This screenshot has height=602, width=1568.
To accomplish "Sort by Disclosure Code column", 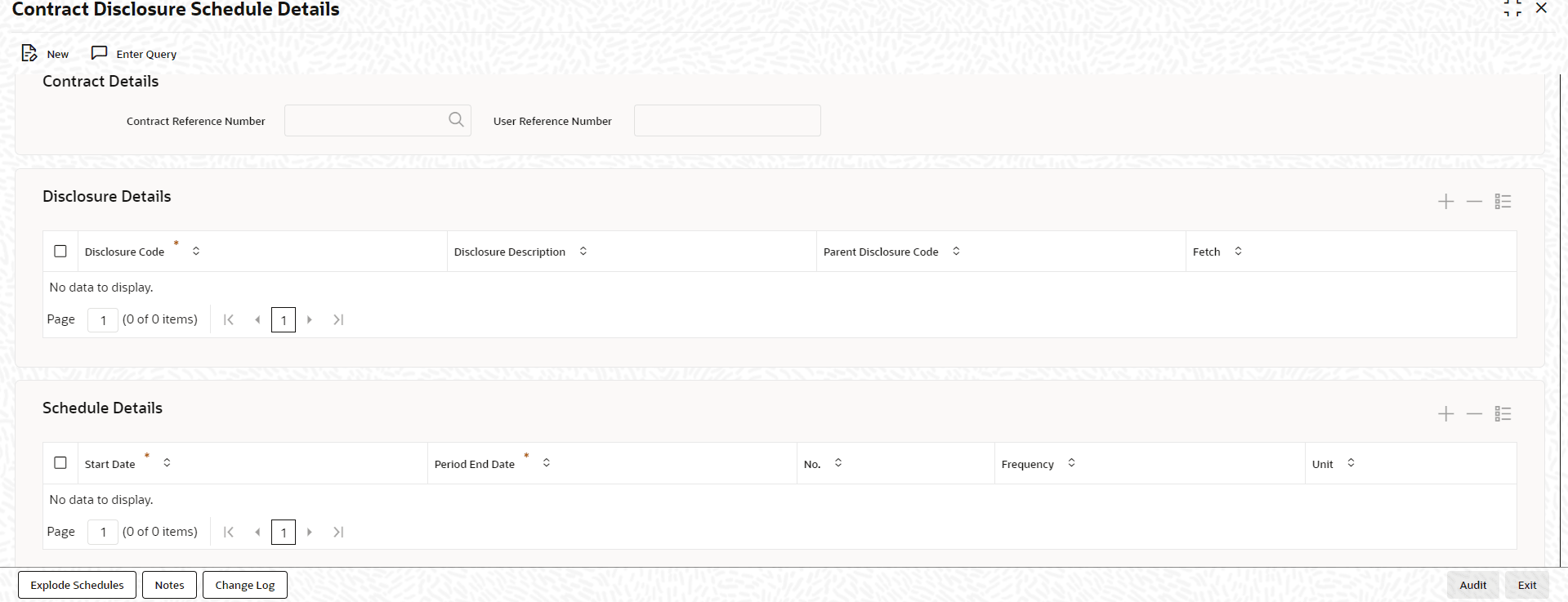I will point(196,251).
